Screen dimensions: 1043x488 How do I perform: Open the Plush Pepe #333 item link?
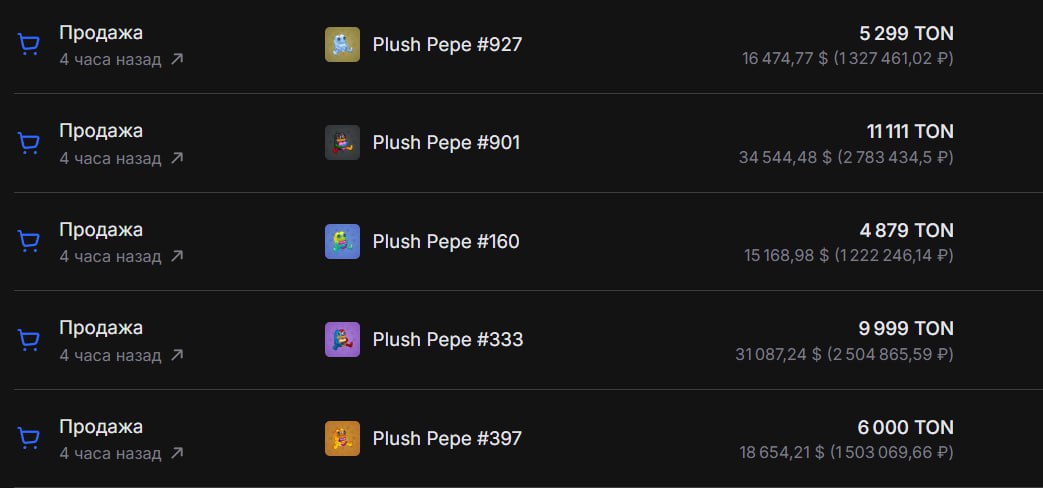[448, 340]
